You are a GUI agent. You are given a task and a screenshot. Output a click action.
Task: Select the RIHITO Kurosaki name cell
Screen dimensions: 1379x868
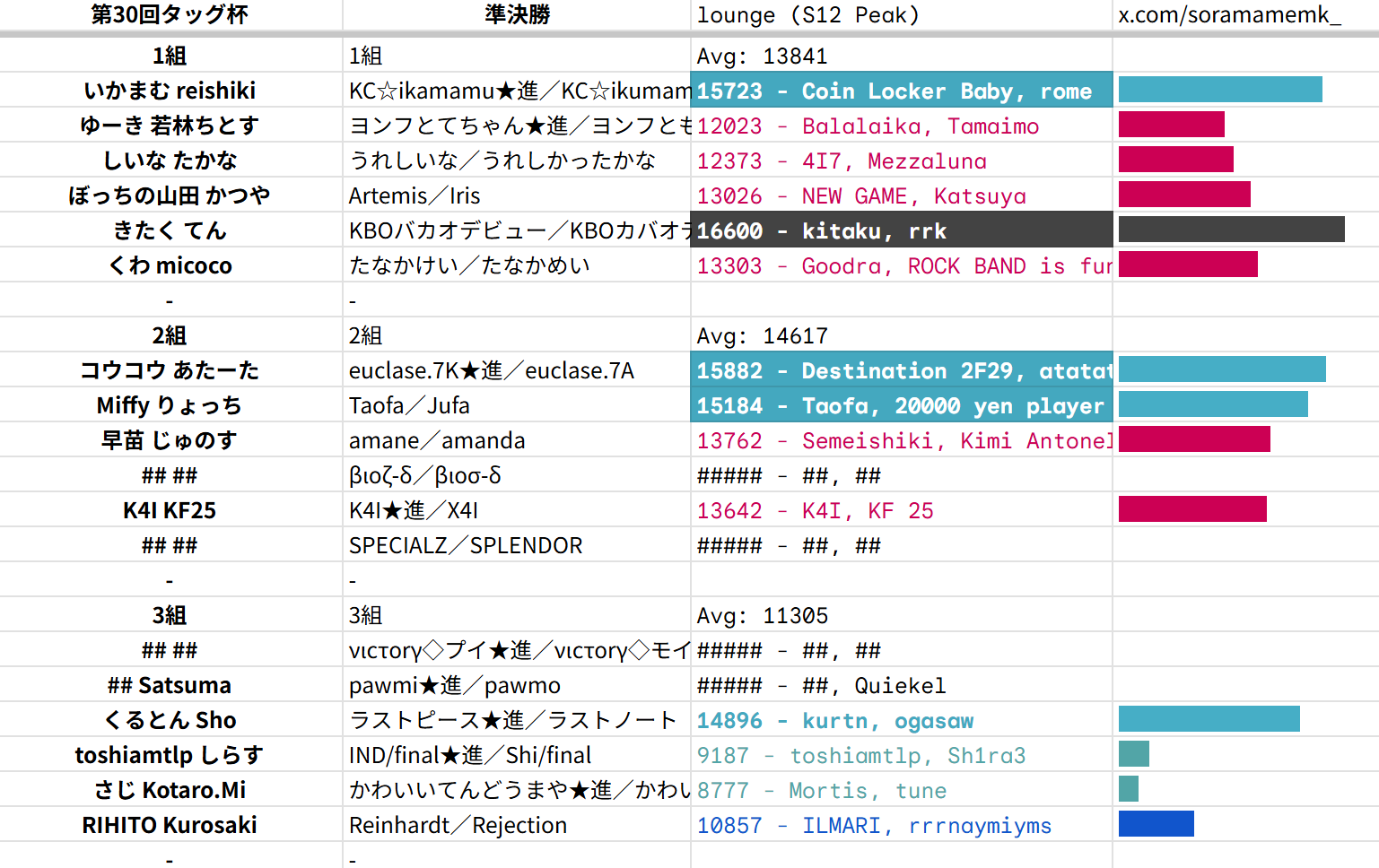point(170,825)
